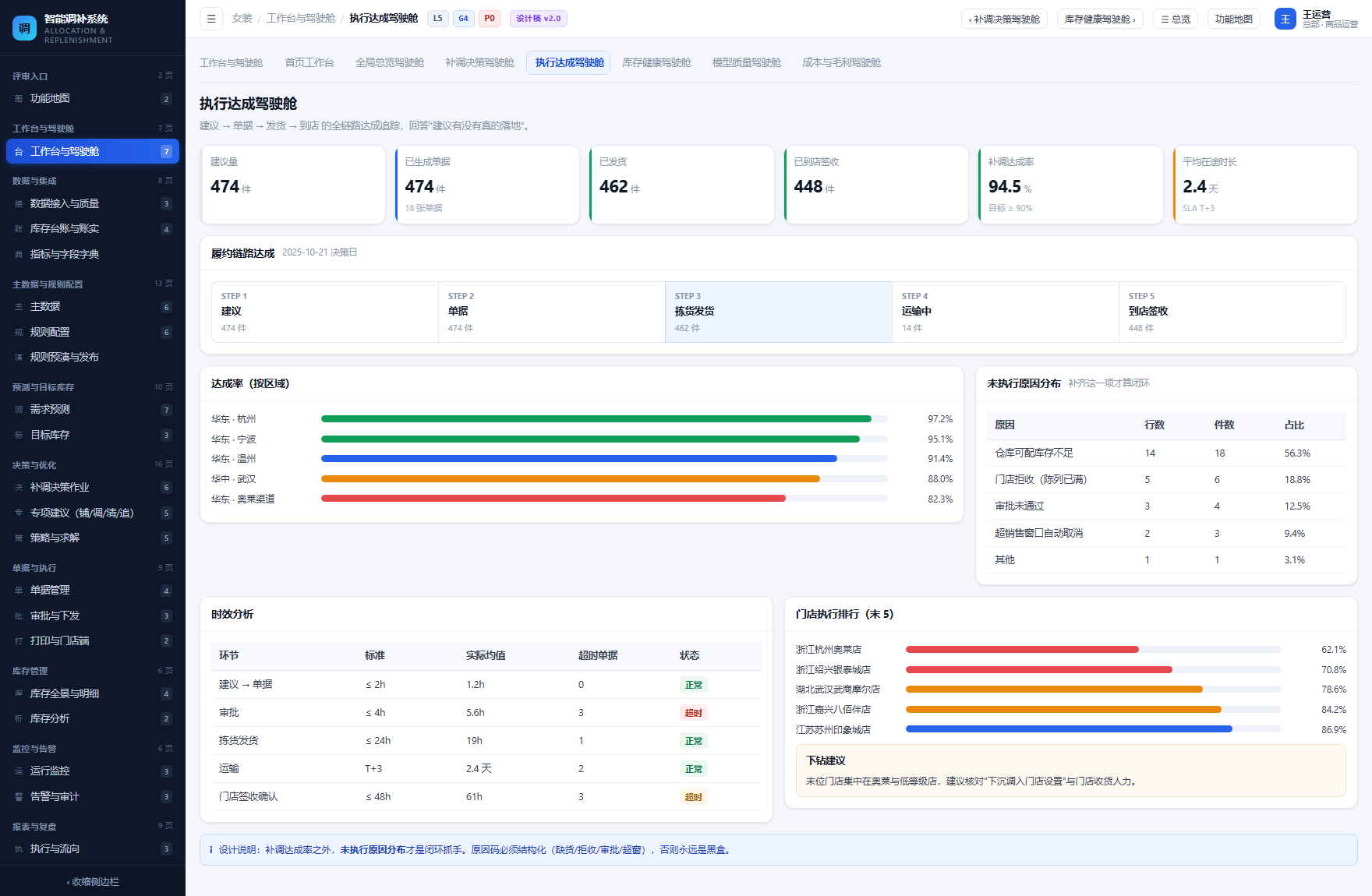The height and width of the screenshot is (896, 1372).
Task: Collapse sidebar with 收缩侧边栏
Action: (93, 881)
